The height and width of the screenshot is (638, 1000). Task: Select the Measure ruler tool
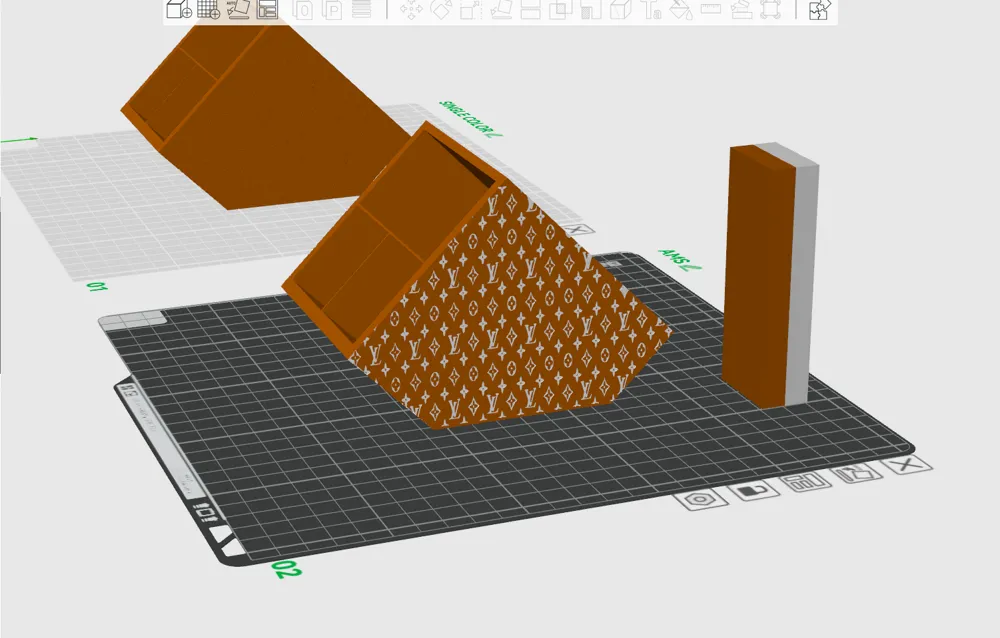tap(710, 9)
